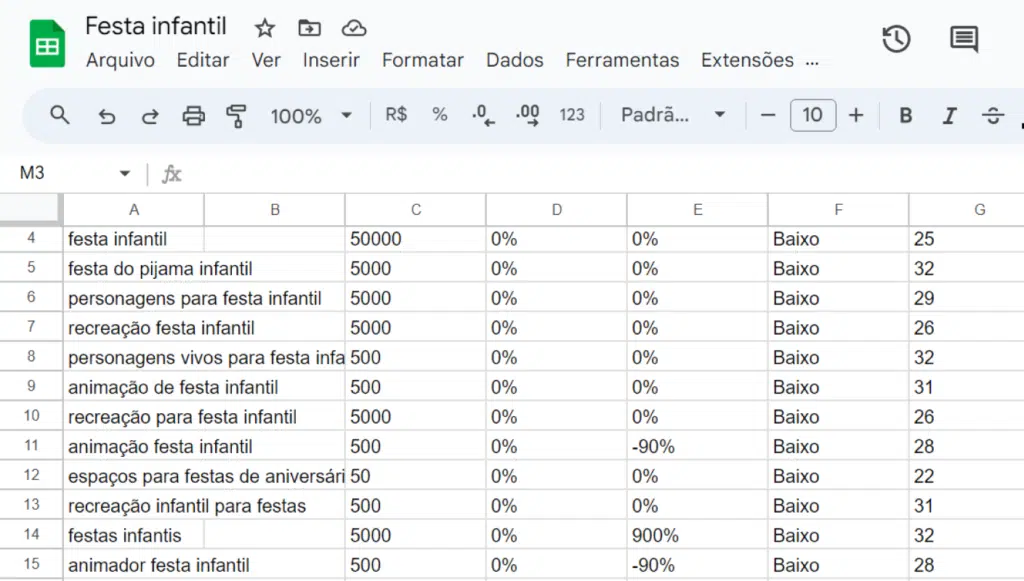Open the Extensões menu
Screen dimensions: 1024x581
click(x=747, y=60)
